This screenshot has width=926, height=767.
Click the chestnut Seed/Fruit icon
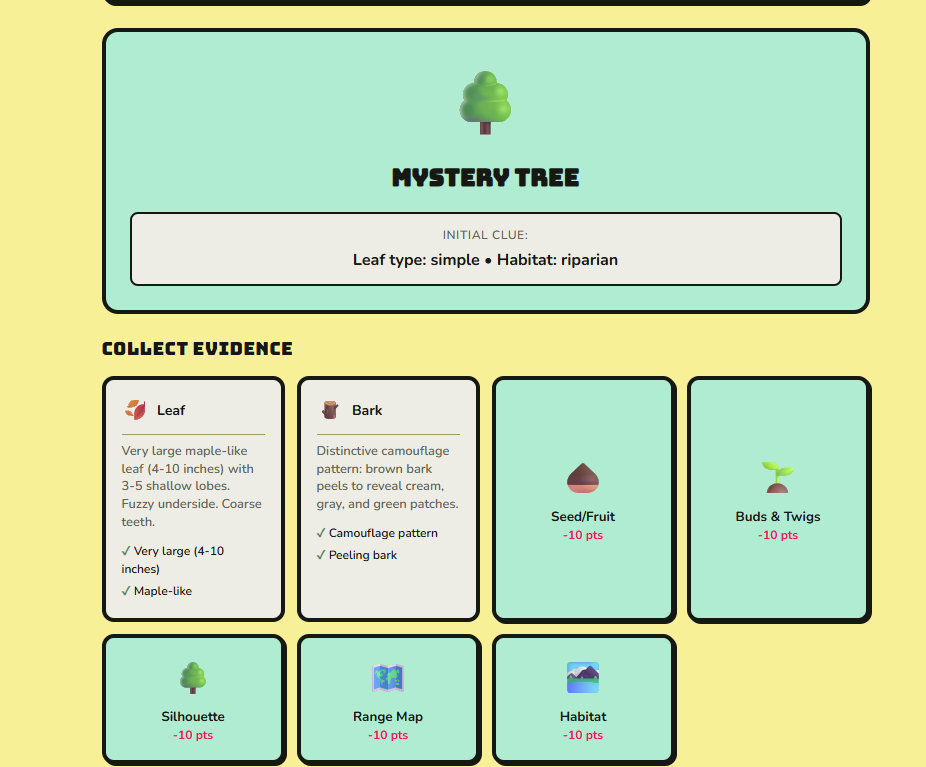(582, 478)
